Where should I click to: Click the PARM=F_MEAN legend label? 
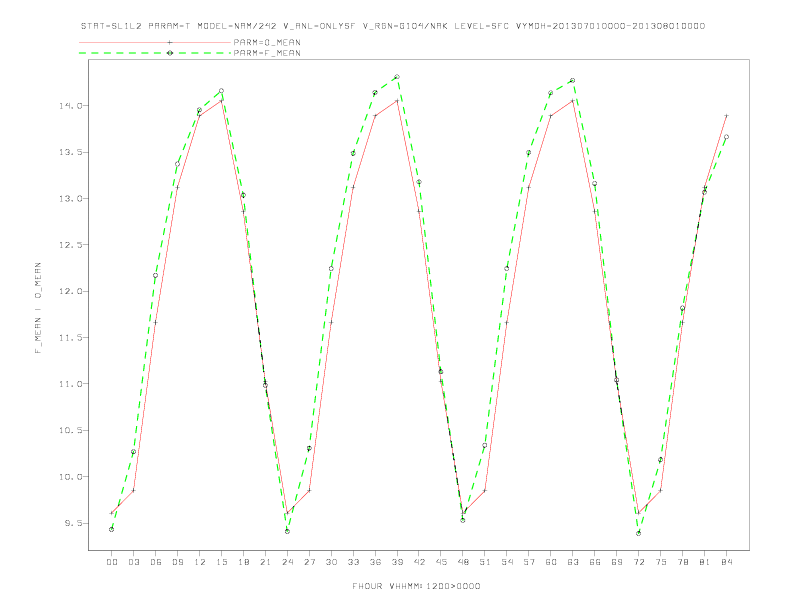pos(267,53)
